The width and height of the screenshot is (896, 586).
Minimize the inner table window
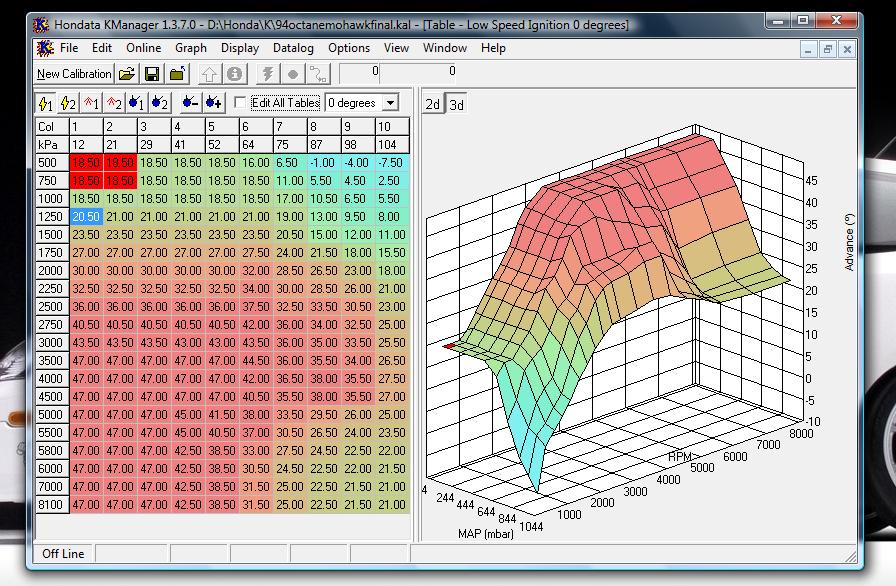(x=808, y=50)
